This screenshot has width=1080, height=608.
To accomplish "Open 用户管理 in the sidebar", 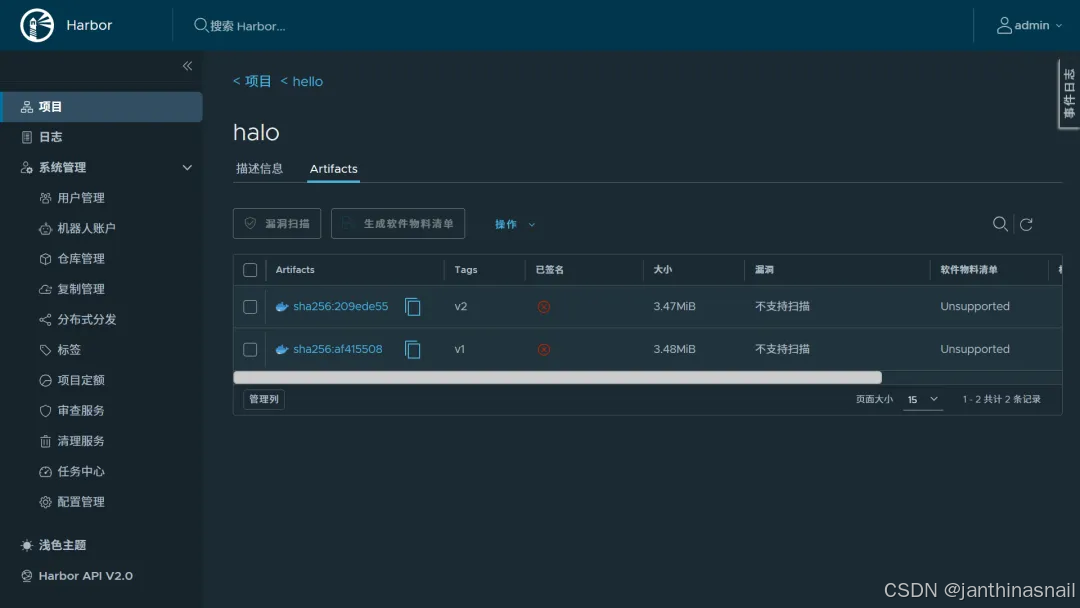I will [x=81, y=198].
